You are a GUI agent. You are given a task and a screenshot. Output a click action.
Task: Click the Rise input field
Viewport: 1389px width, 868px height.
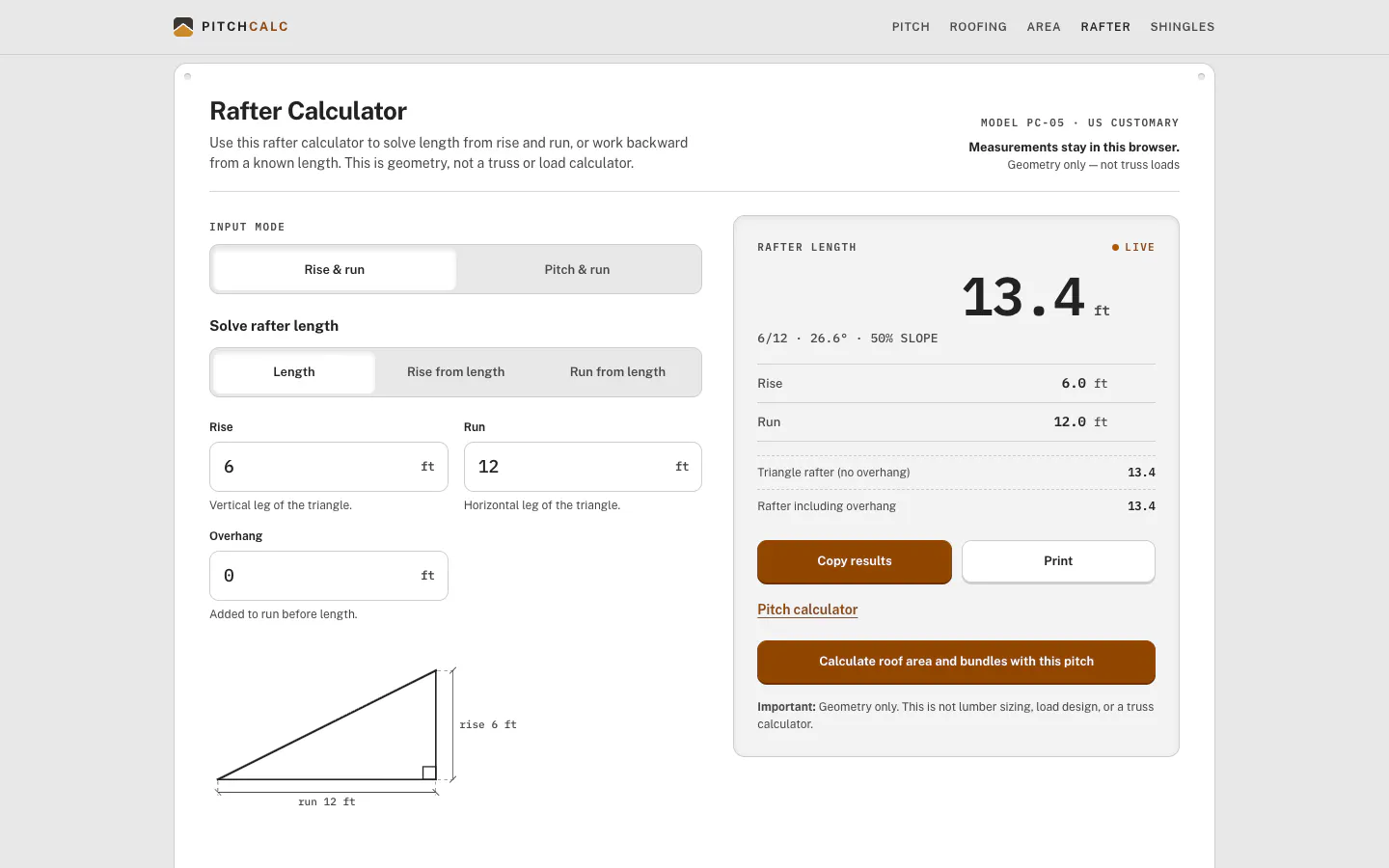(329, 467)
